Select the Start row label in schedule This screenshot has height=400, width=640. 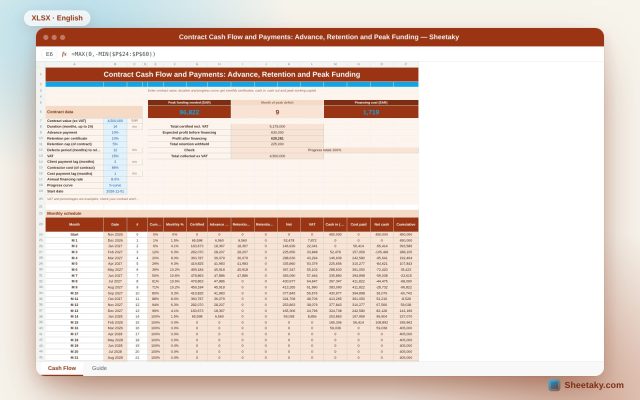(x=74, y=235)
